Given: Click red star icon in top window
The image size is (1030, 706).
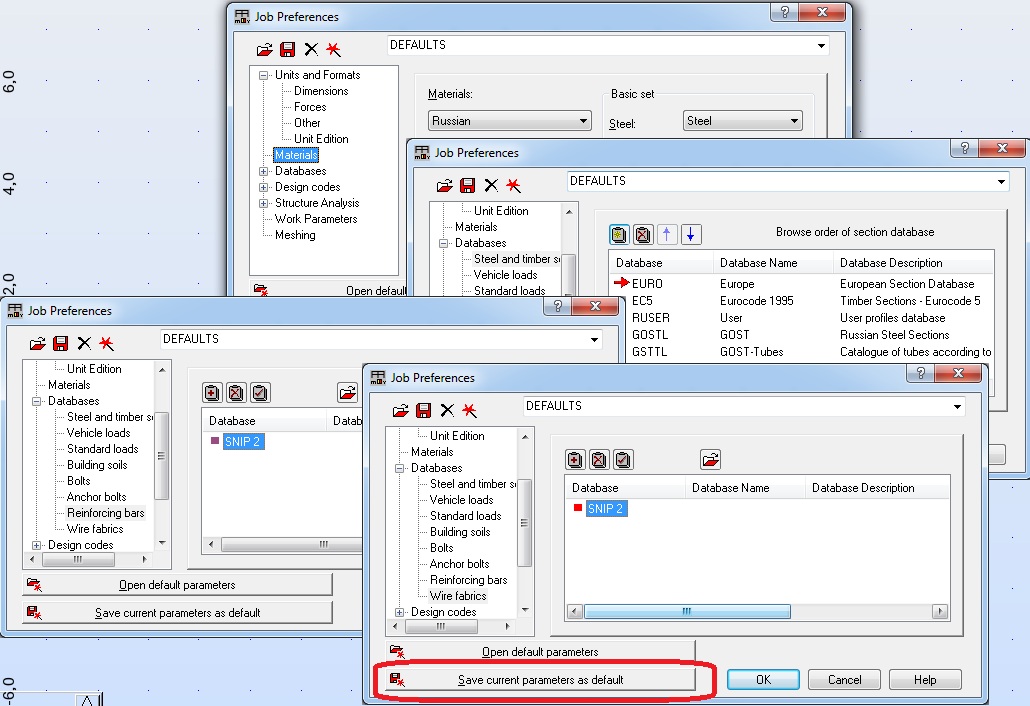Looking at the screenshot, I should (x=334, y=49).
